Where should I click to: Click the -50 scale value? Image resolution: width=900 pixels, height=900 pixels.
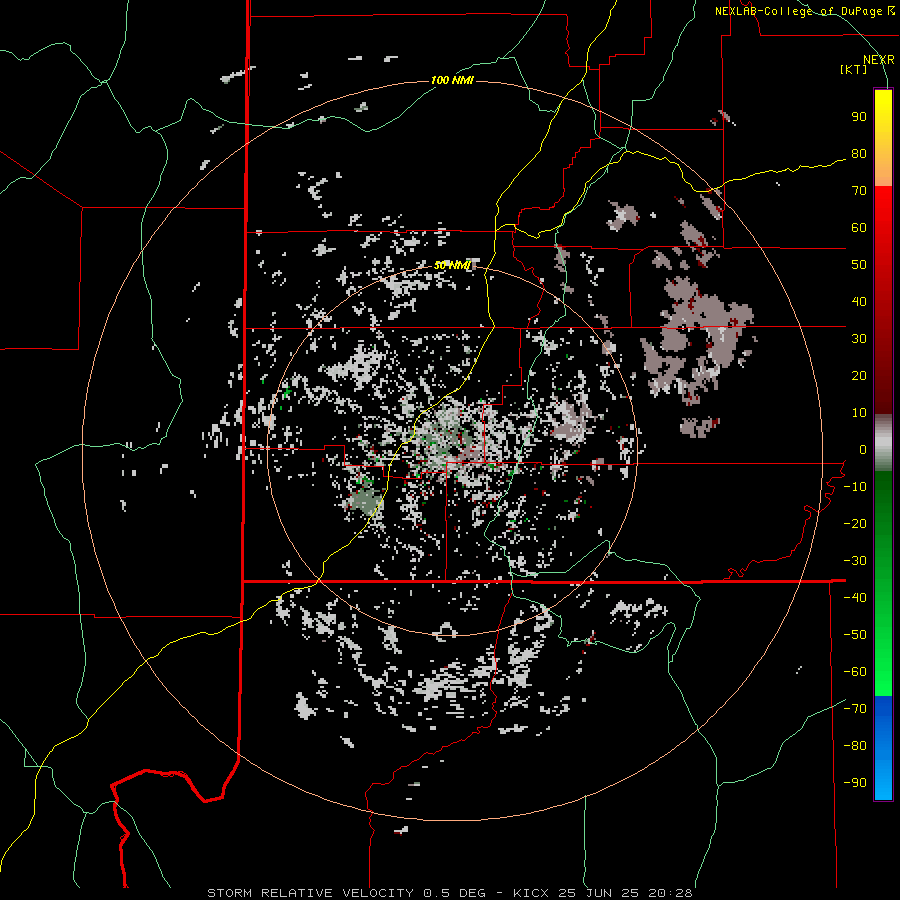pos(855,635)
